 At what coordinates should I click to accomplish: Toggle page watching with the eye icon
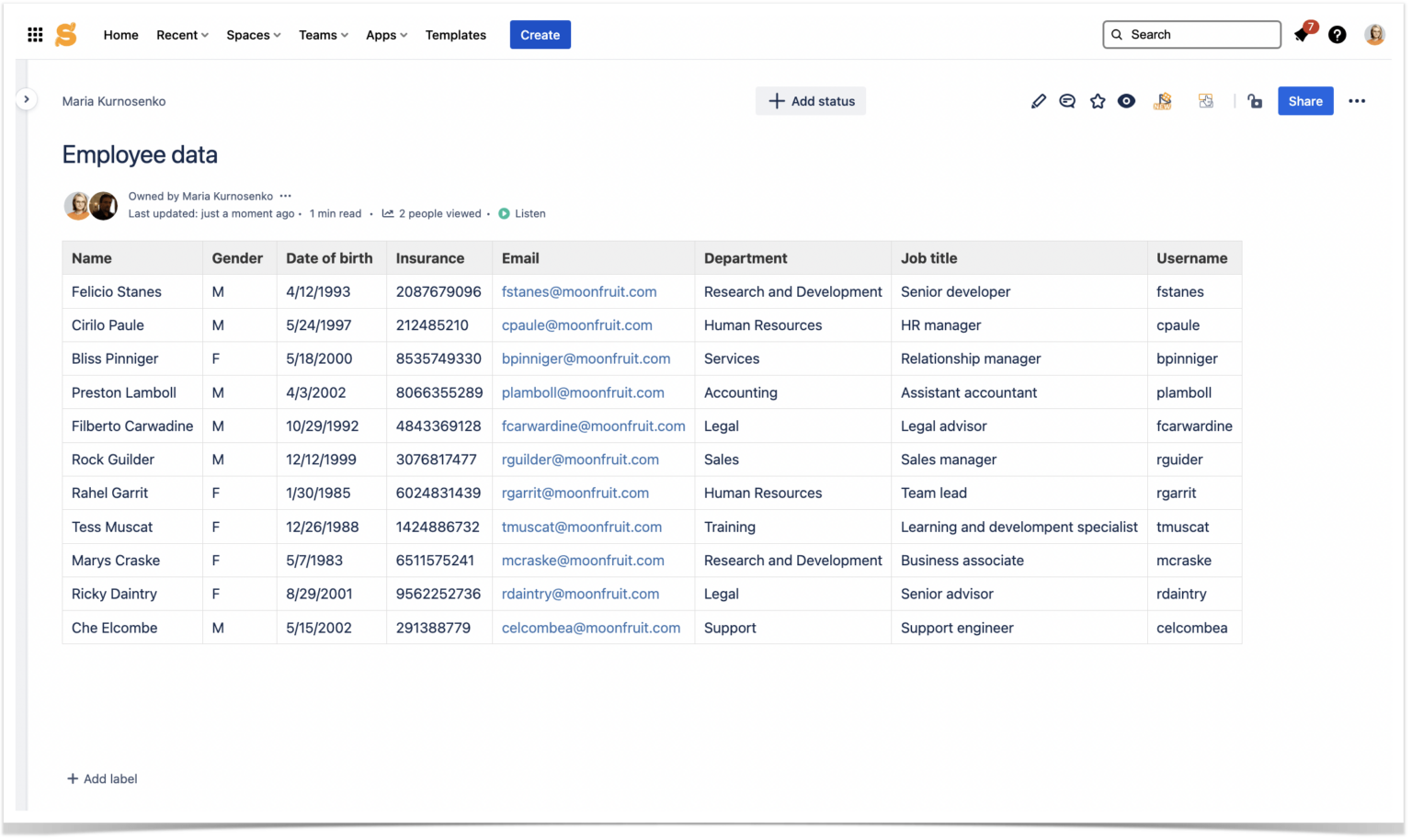coord(1126,101)
